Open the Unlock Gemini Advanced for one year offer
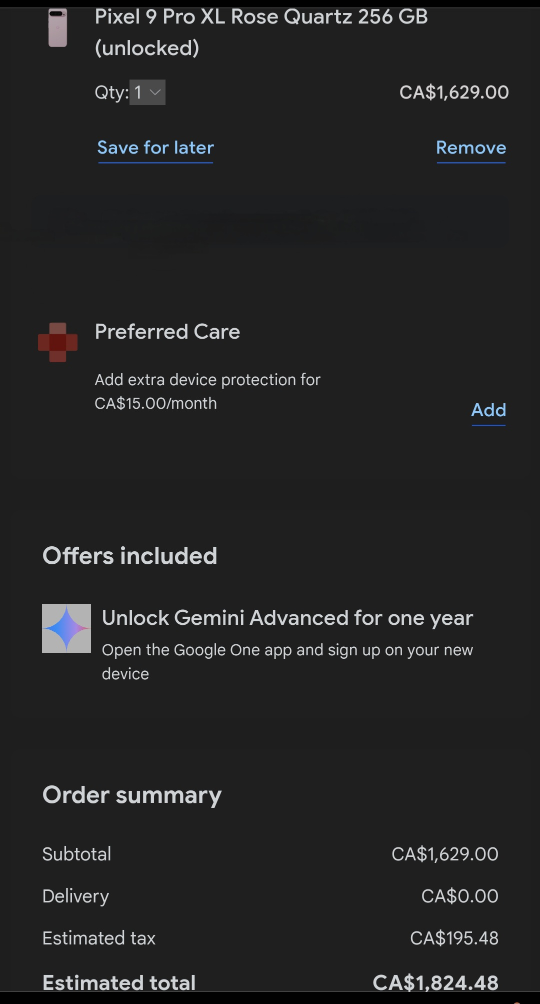This screenshot has height=1004, width=540. pos(288,618)
